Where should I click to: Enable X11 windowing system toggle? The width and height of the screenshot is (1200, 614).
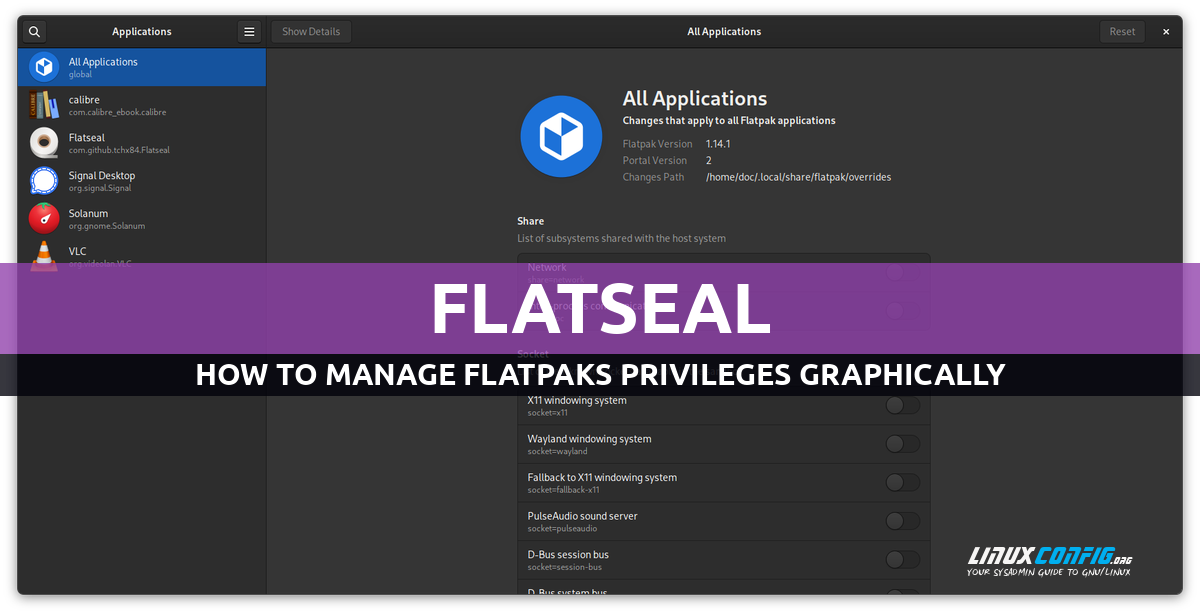pos(902,405)
